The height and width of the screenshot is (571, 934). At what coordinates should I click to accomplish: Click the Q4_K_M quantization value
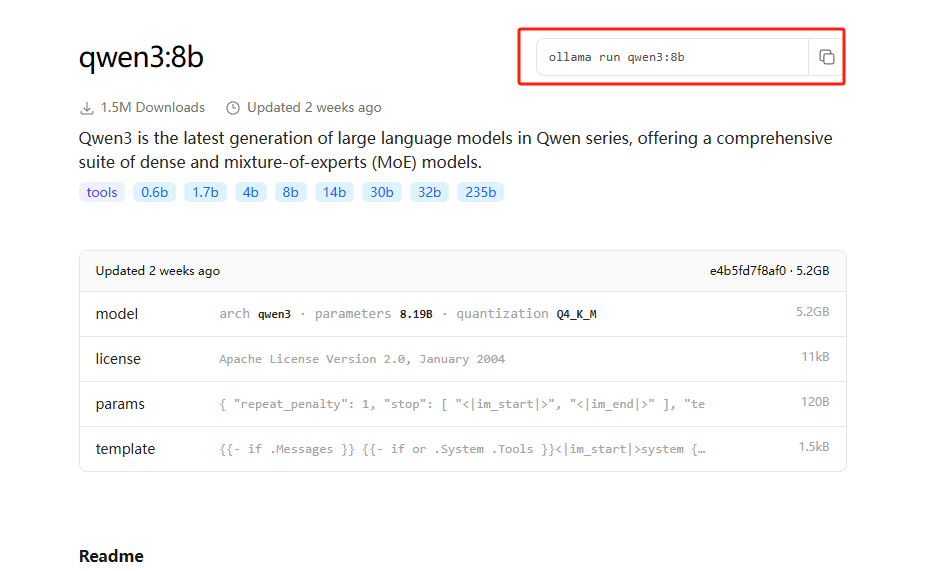[x=577, y=314]
